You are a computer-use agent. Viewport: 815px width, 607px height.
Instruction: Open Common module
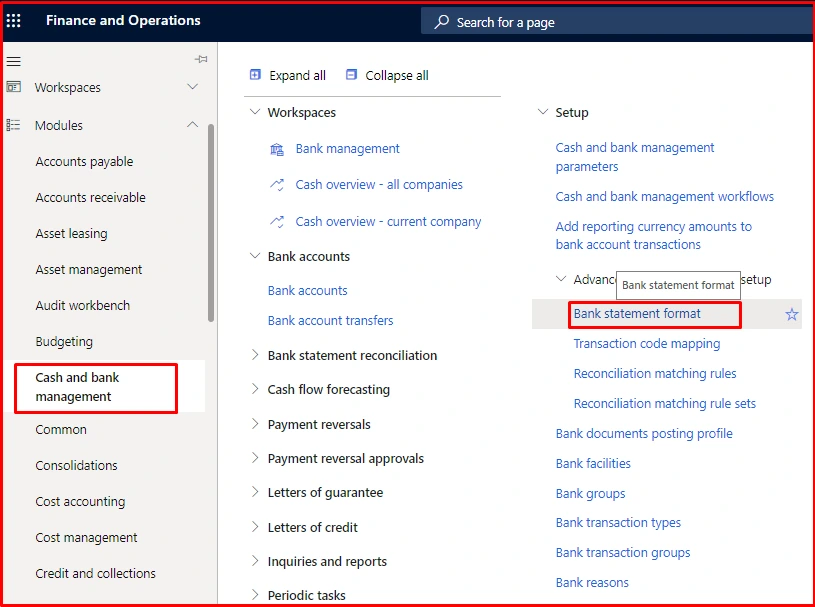(x=61, y=430)
